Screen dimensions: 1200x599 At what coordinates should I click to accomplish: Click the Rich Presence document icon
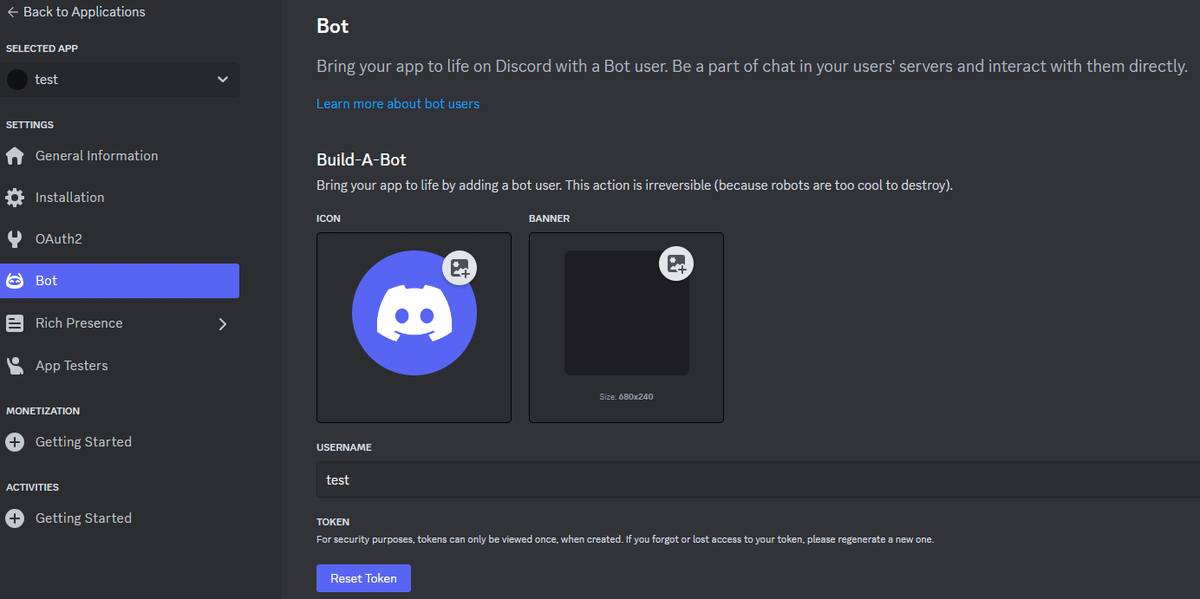point(15,324)
